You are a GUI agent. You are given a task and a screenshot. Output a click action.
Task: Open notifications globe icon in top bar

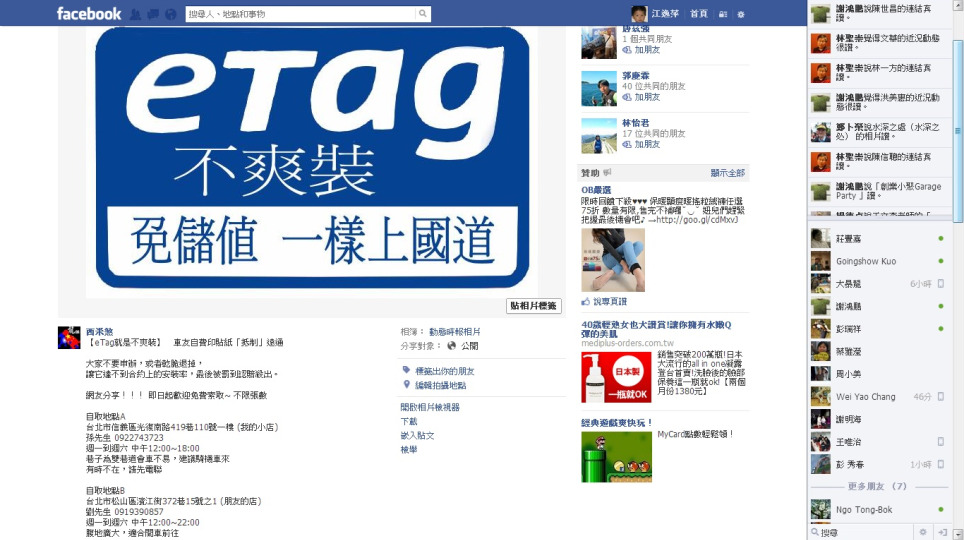(170, 14)
